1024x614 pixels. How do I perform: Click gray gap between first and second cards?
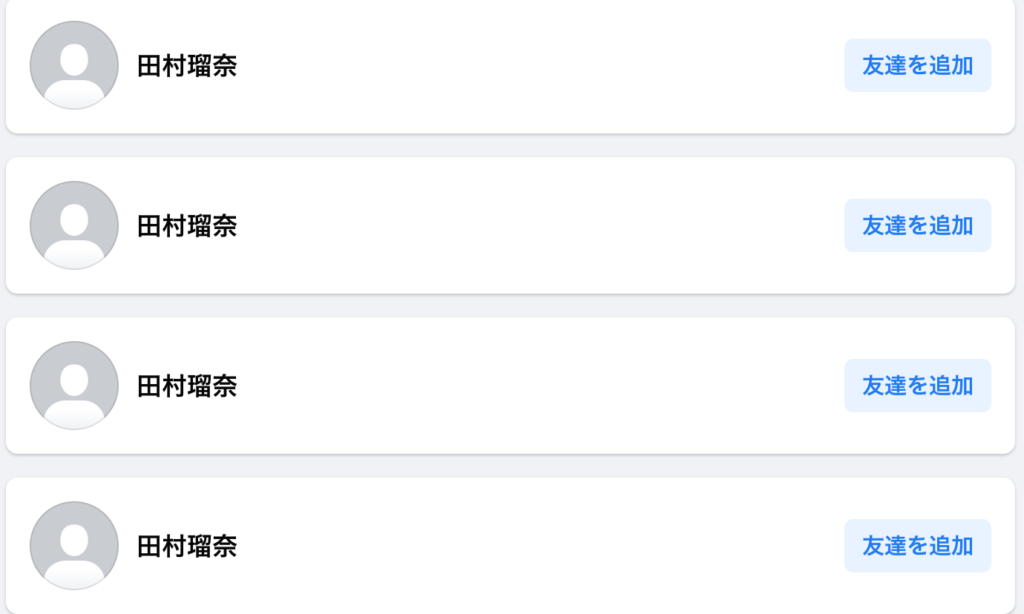click(510, 146)
